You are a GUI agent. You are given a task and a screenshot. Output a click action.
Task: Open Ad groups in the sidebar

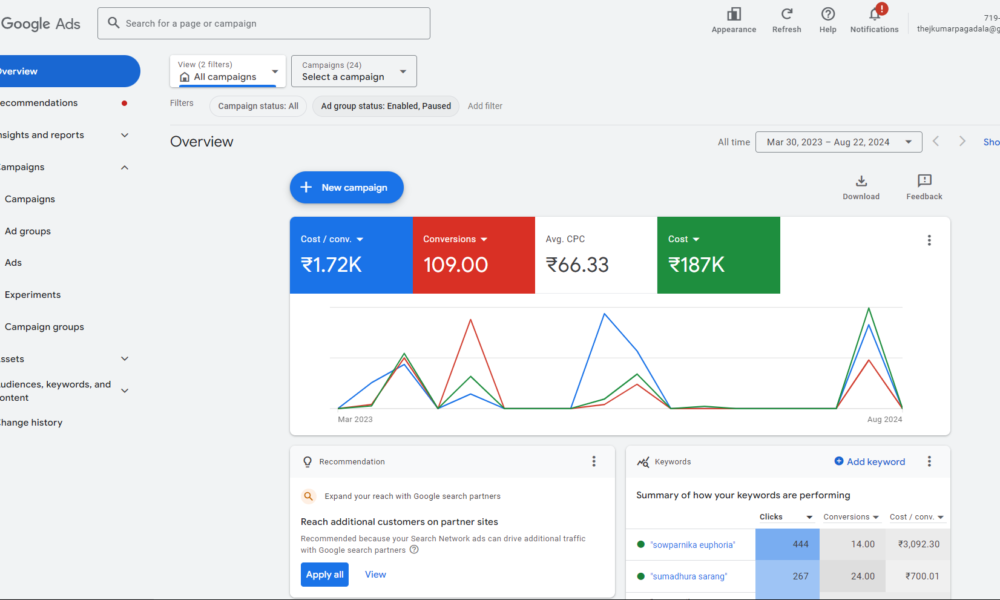click(x=28, y=231)
